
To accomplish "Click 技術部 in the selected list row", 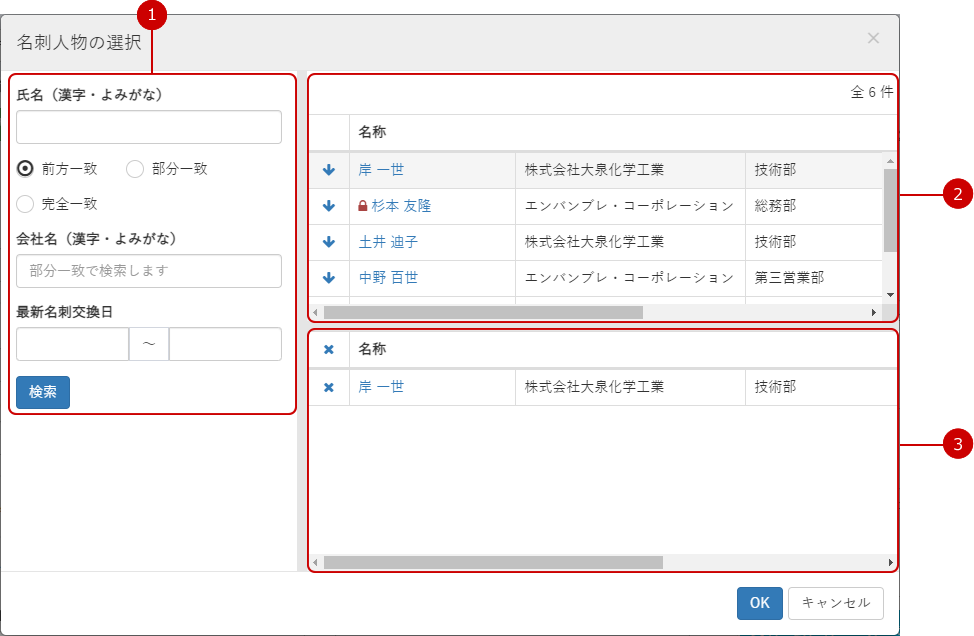I will click(x=775, y=387).
